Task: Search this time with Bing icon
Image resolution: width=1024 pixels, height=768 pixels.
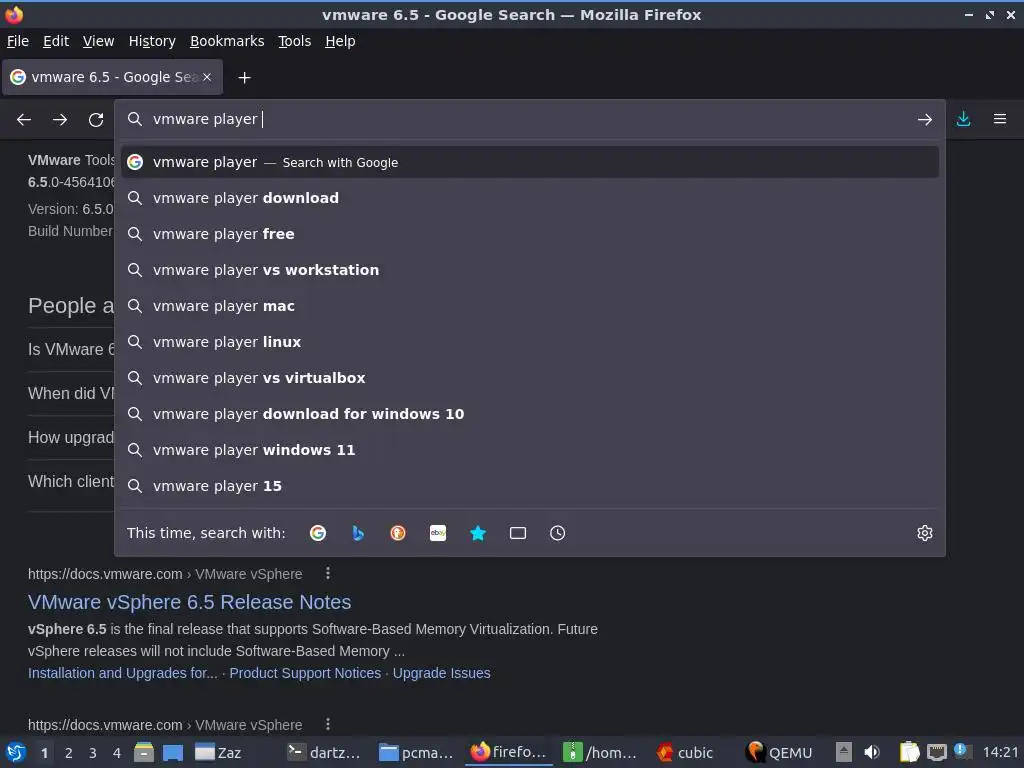Action: 358,533
